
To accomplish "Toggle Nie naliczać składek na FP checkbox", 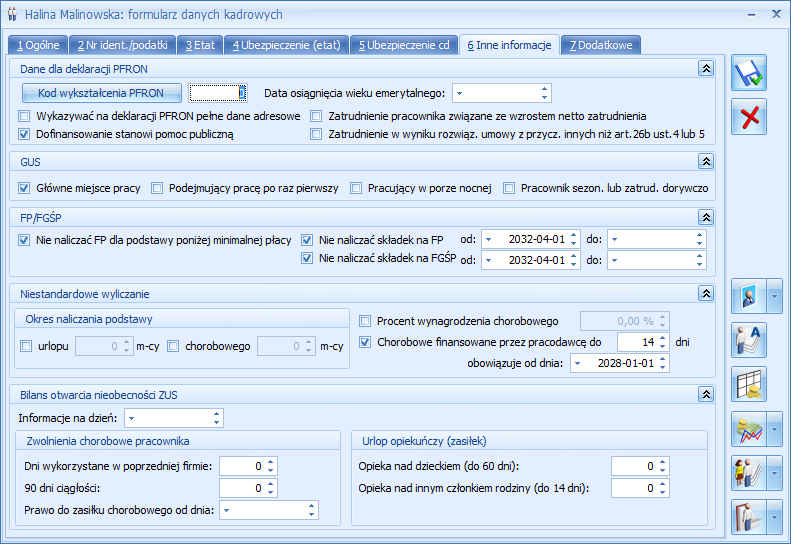I will pyautogui.click(x=307, y=240).
